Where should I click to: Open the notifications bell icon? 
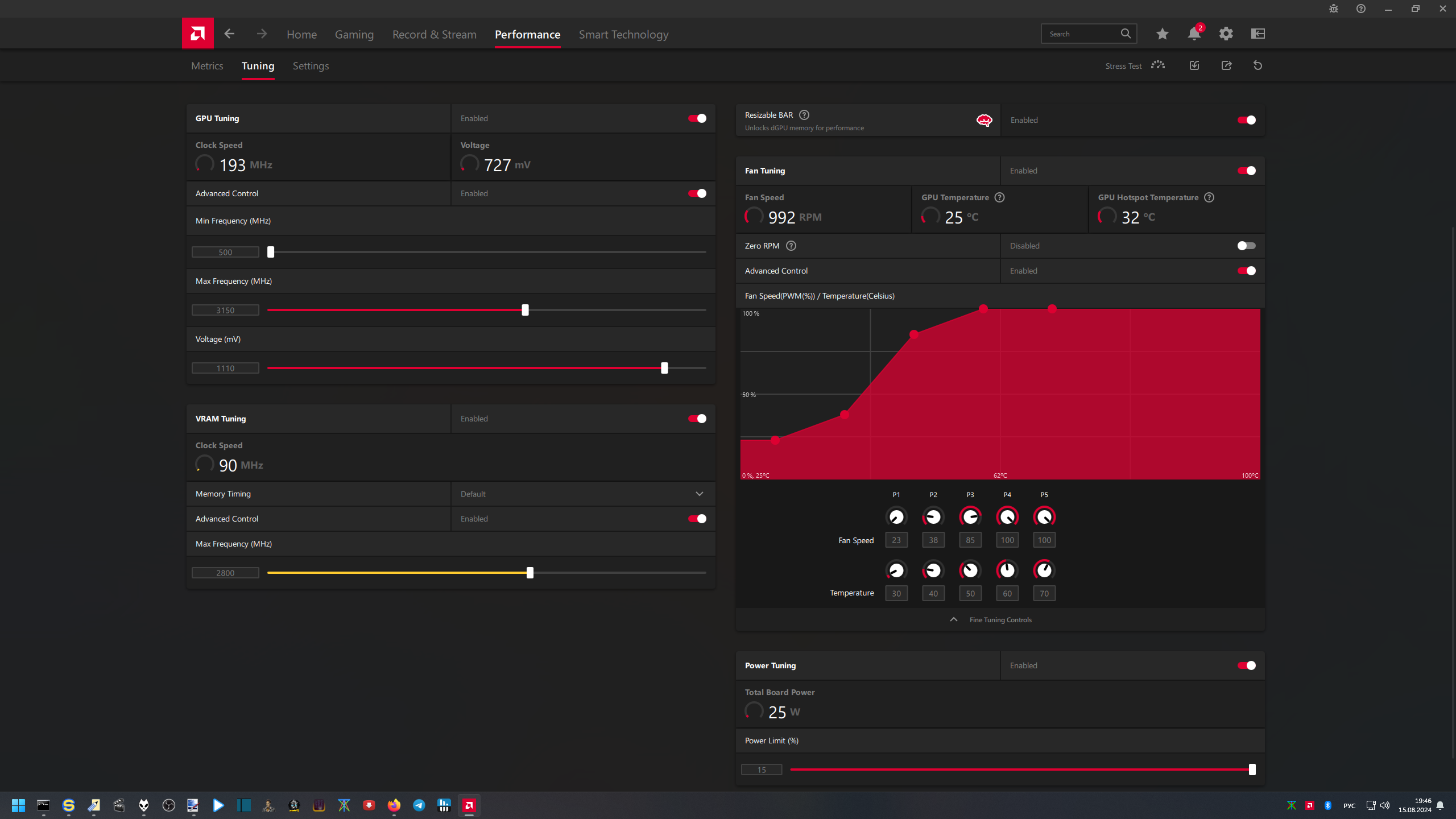(1194, 34)
